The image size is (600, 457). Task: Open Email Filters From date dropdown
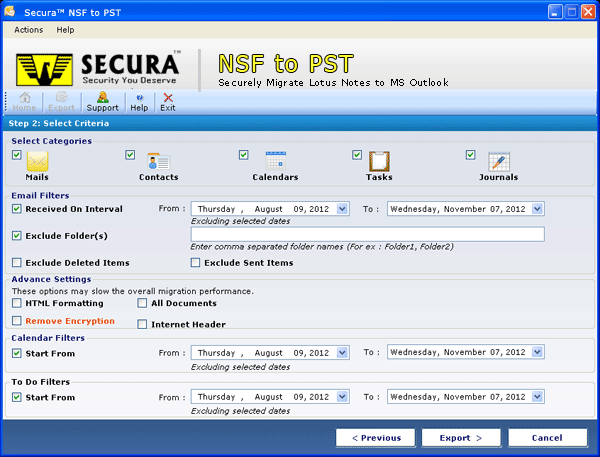(x=342, y=209)
